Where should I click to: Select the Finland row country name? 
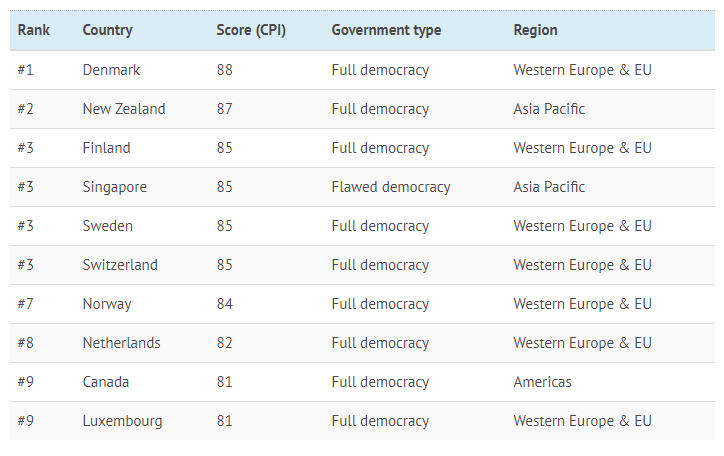pos(106,148)
